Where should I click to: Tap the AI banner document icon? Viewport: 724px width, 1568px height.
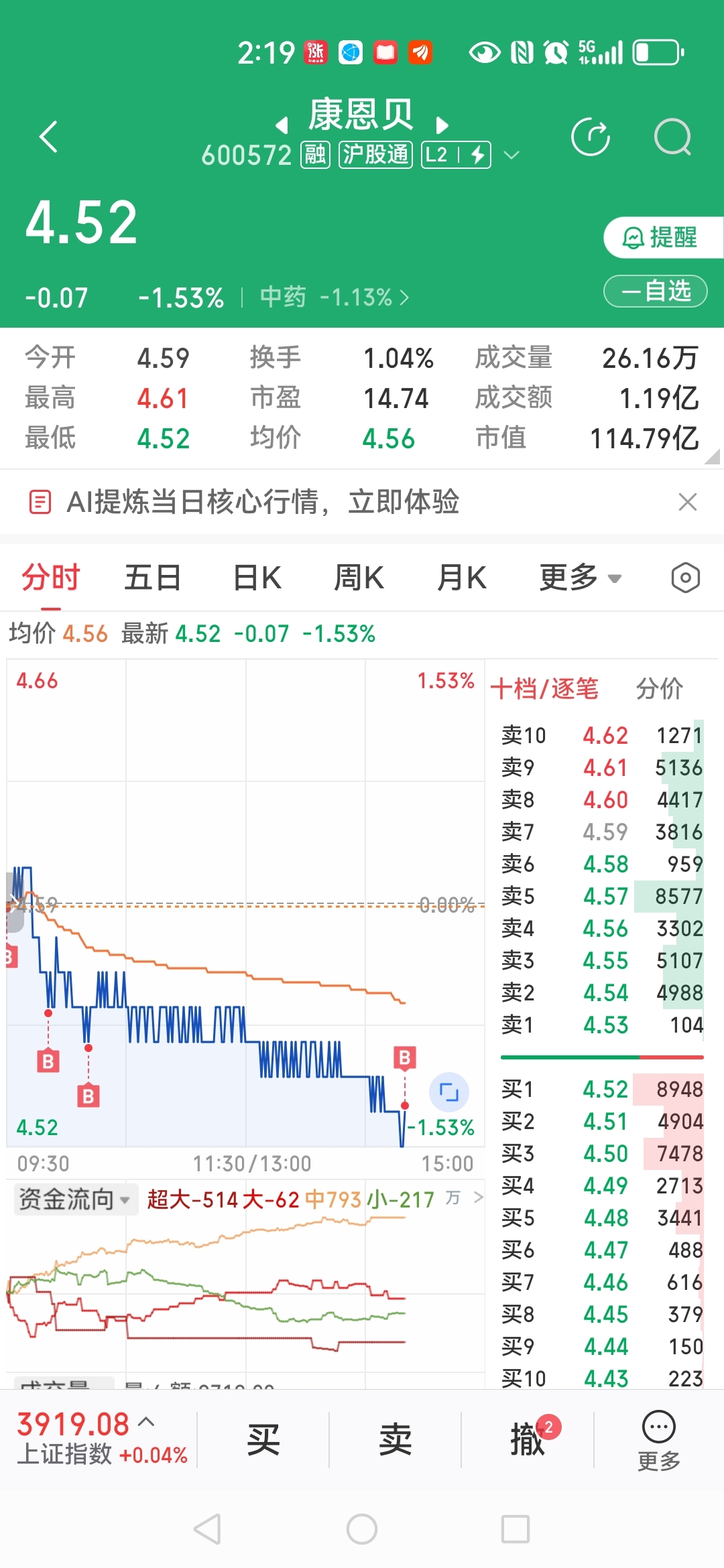(40, 502)
